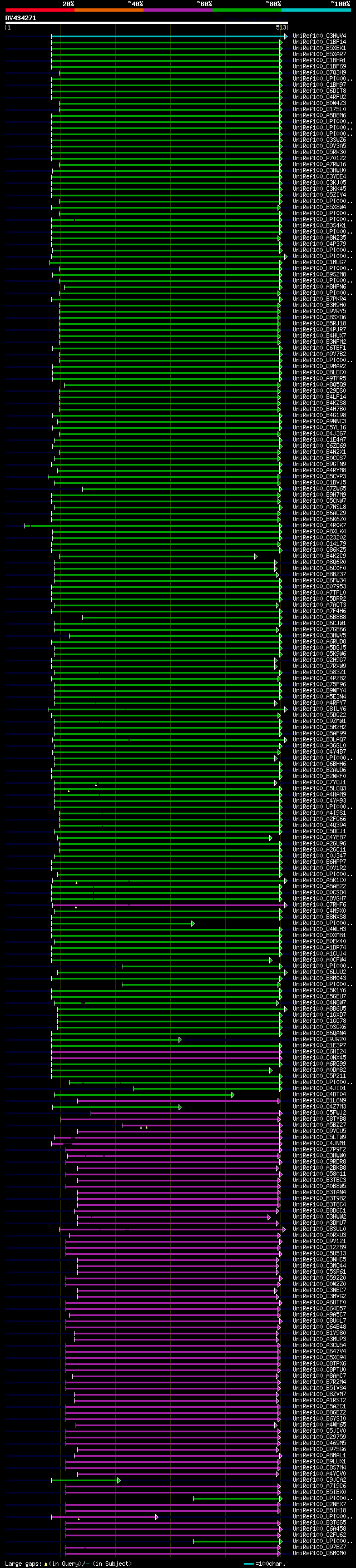
Task: Select the UniRef100_Q6DIT8 label
Action: 319,91
